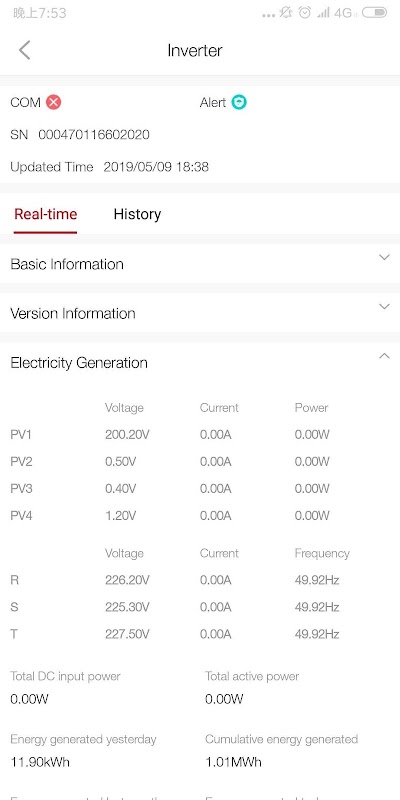Tap the red COM error icon

[54, 102]
